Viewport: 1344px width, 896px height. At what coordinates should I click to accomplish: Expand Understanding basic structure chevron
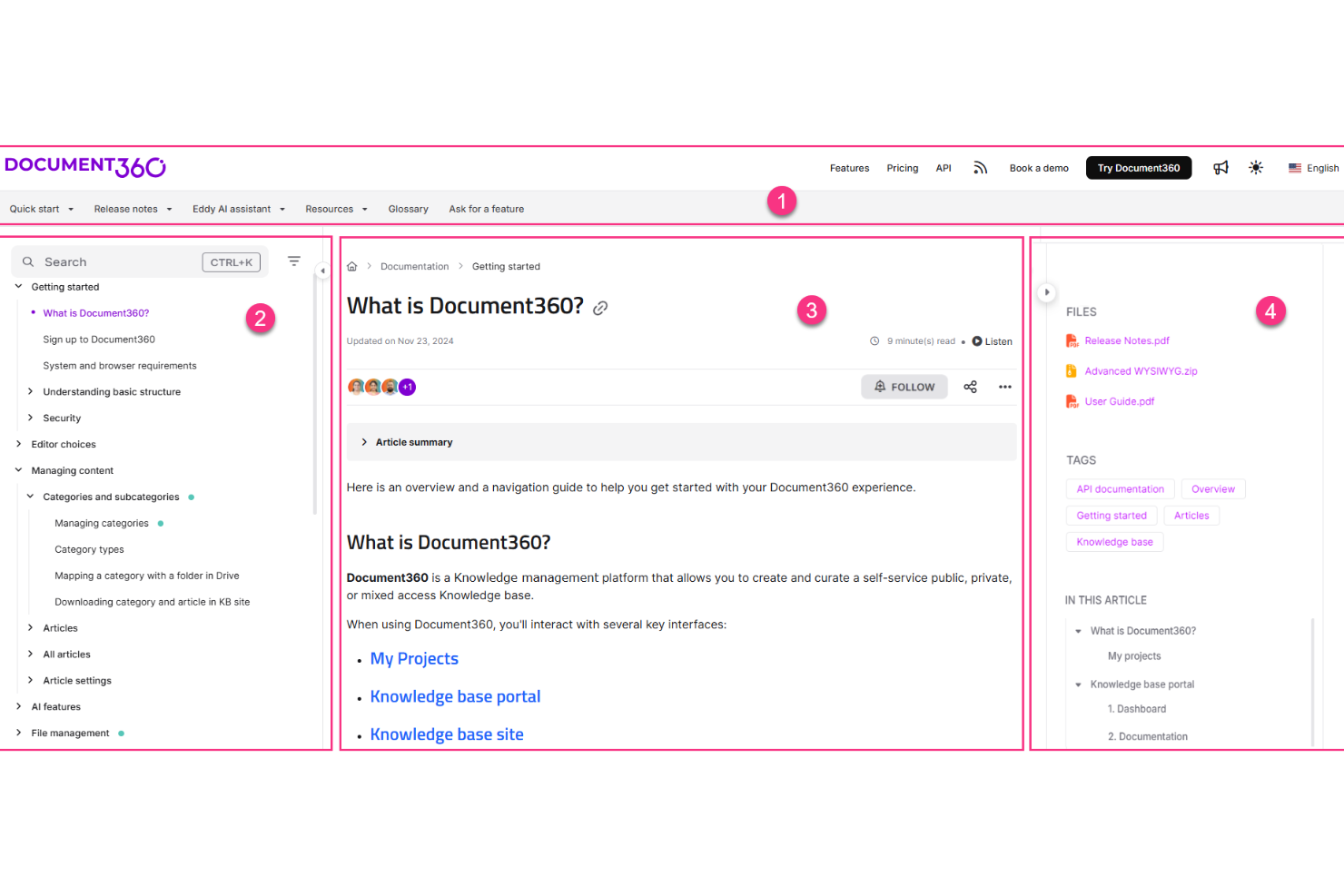point(30,391)
